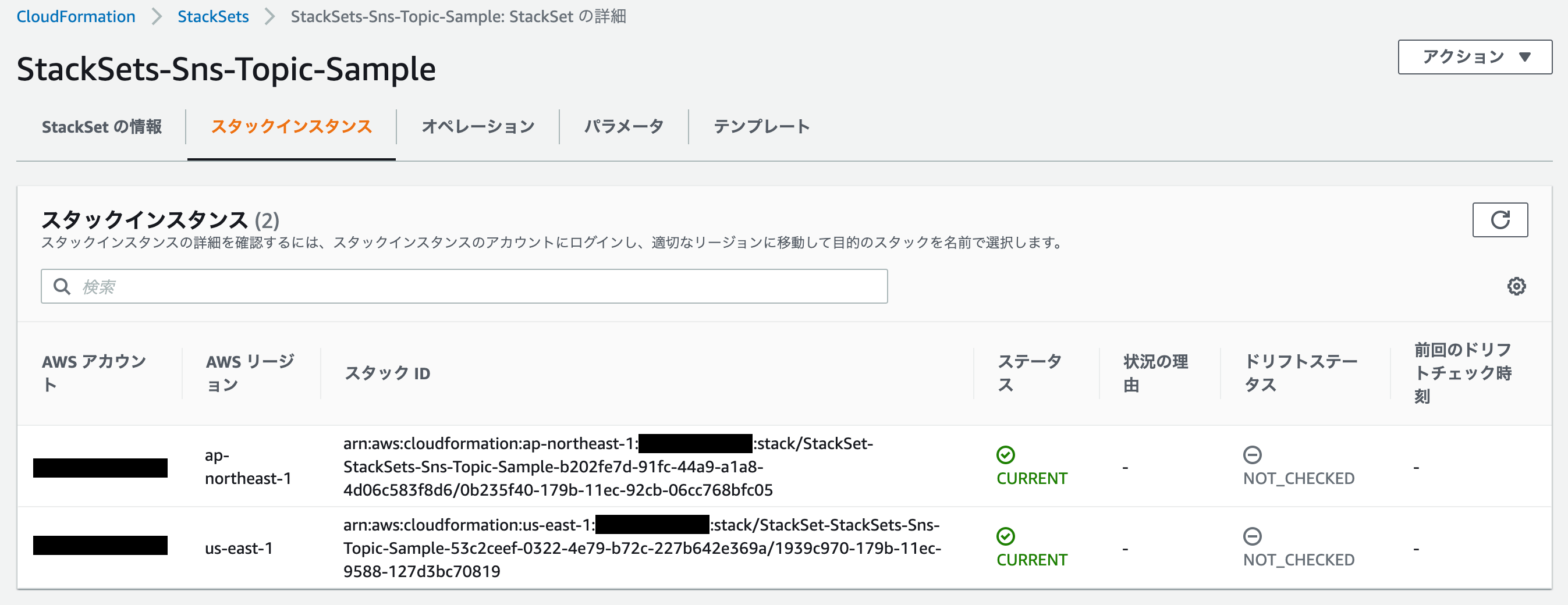
Task: Click the green CURRENT status icon for us-east-1
Action: coord(1005,536)
